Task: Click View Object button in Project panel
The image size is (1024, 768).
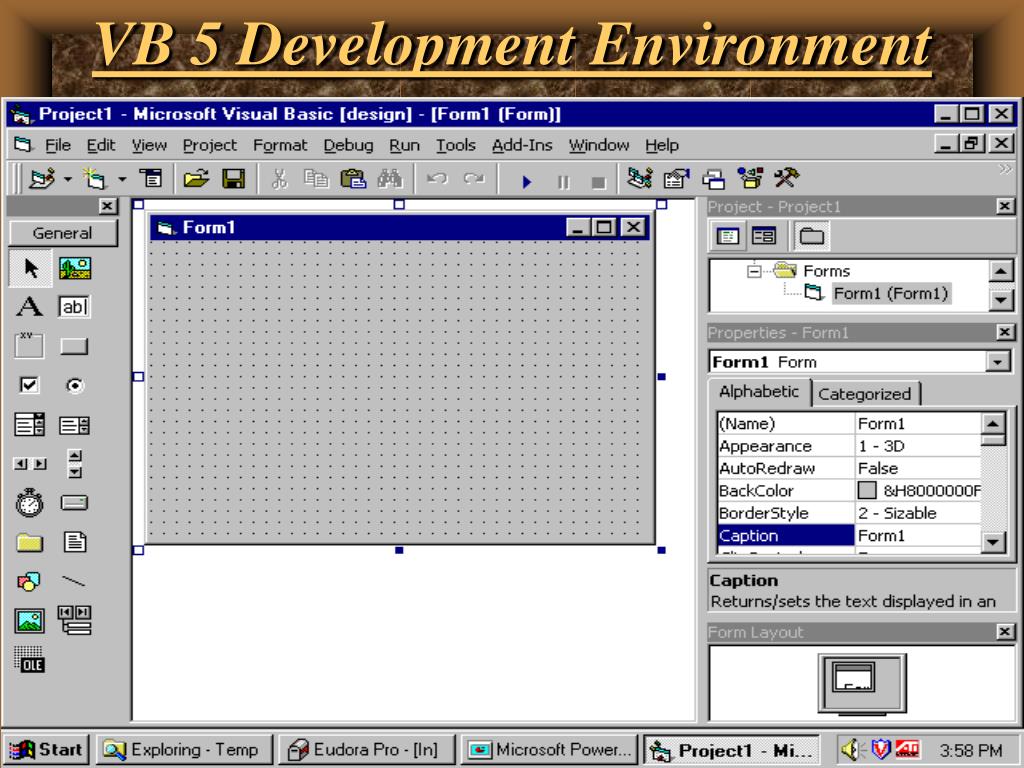Action: [x=763, y=236]
